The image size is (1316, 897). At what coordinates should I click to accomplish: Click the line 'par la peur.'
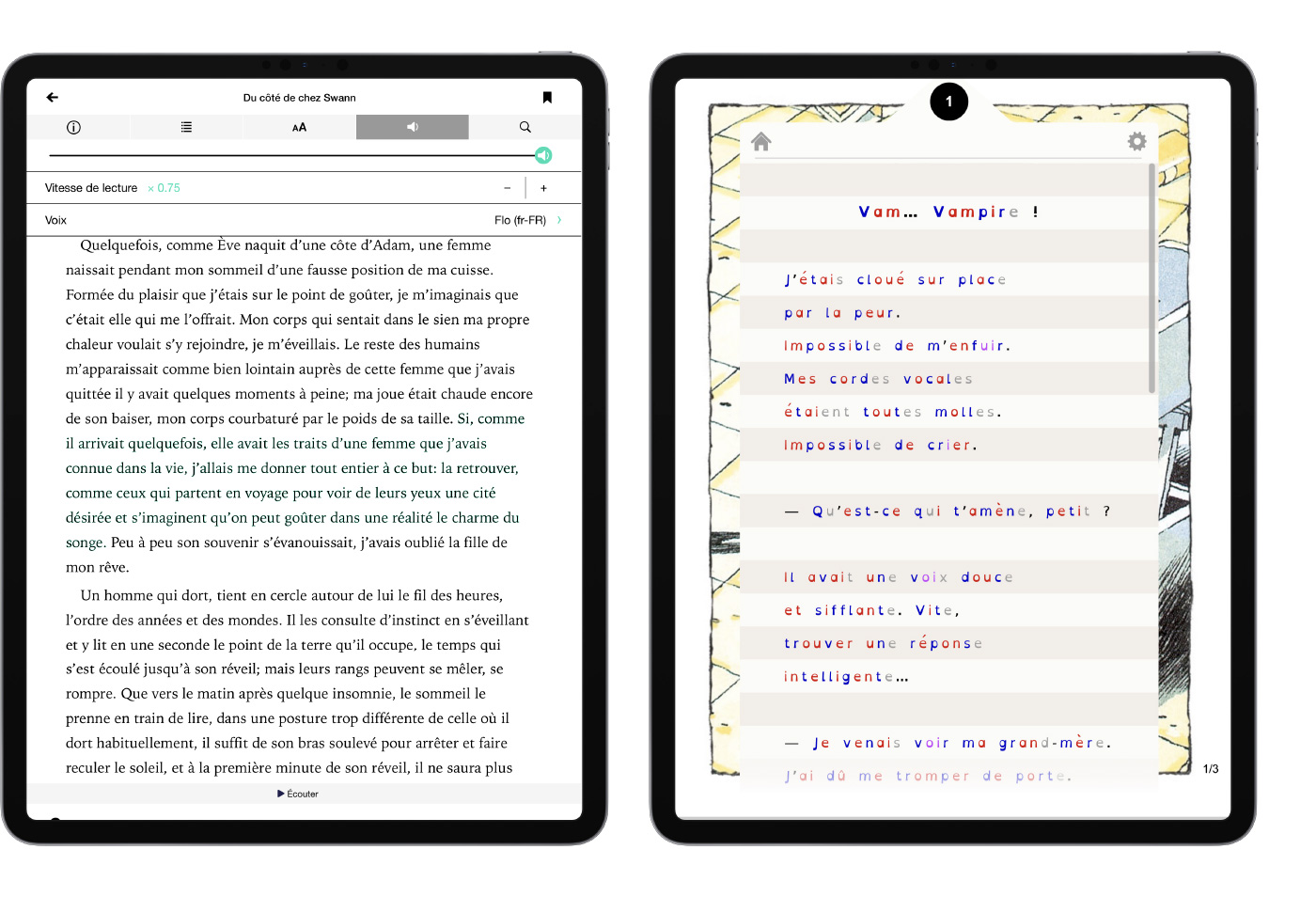(x=842, y=313)
